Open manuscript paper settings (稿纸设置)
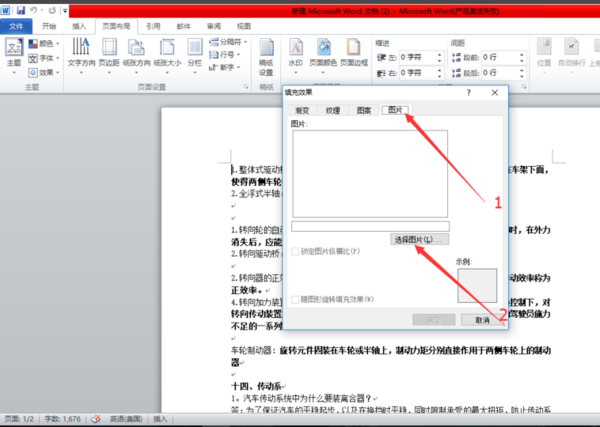The height and width of the screenshot is (427, 600). [x=266, y=57]
